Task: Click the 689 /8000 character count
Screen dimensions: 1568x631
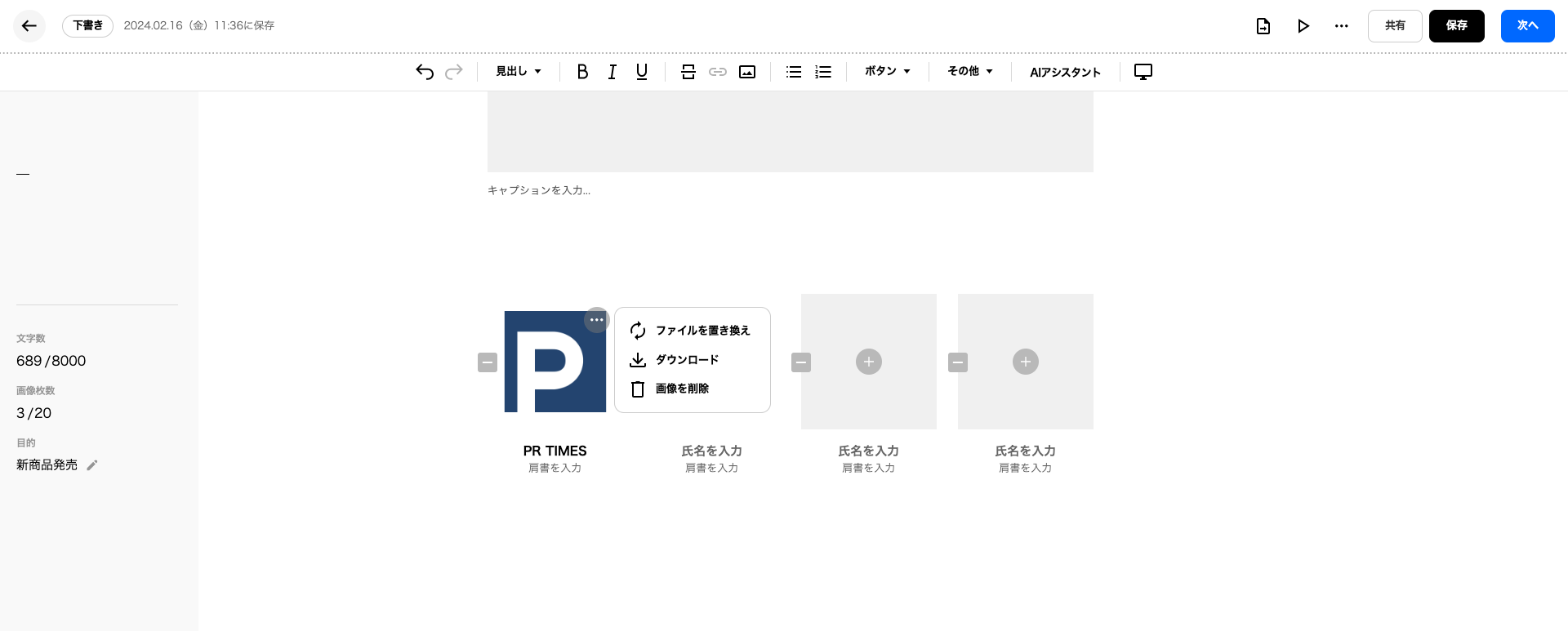Action: pos(51,361)
